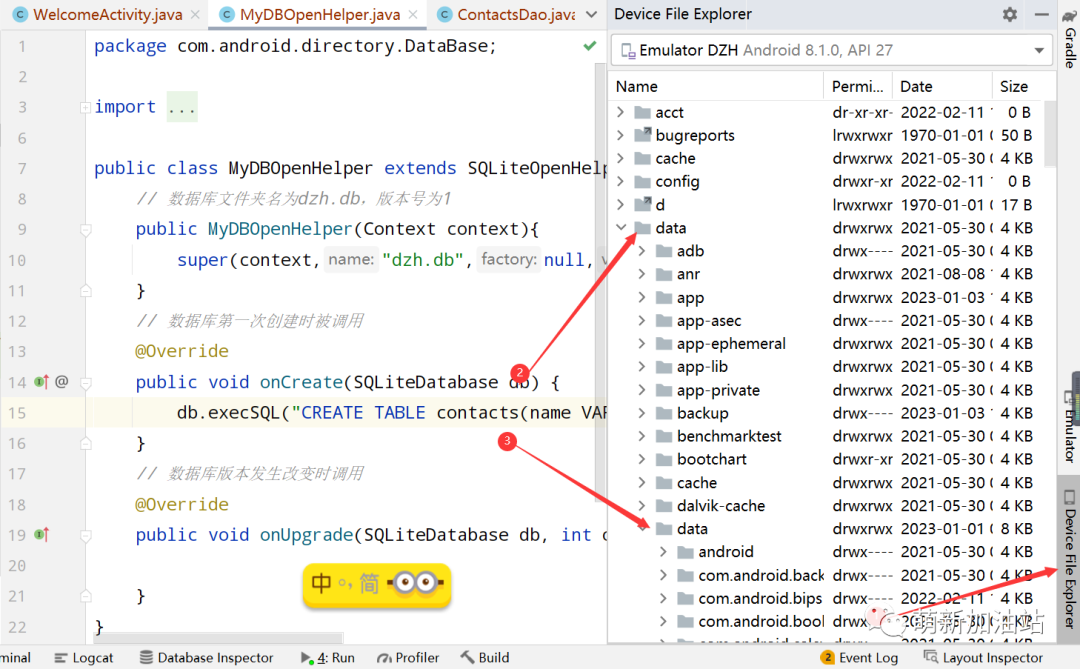Image resolution: width=1080 pixels, height=669 pixels.
Task: Sort files by the Name column
Action: pyautogui.click(x=716, y=86)
